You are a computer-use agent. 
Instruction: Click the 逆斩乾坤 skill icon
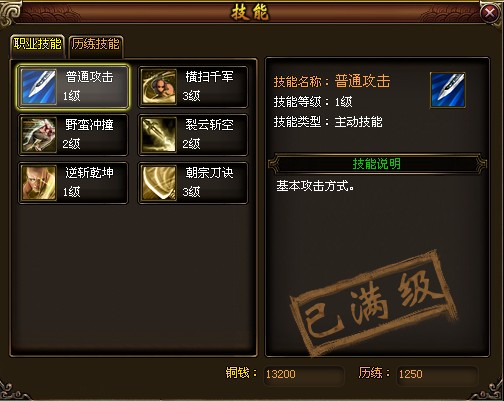click(x=39, y=183)
